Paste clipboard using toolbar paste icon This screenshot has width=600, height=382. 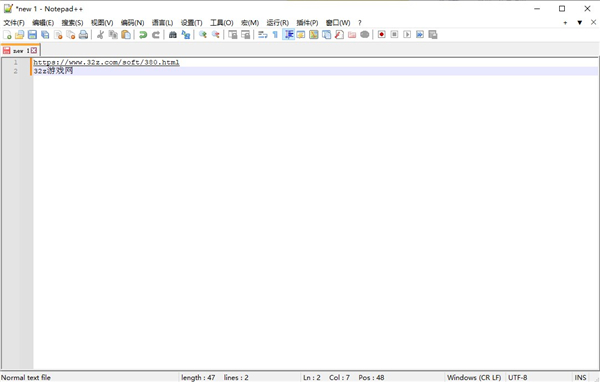[126, 35]
